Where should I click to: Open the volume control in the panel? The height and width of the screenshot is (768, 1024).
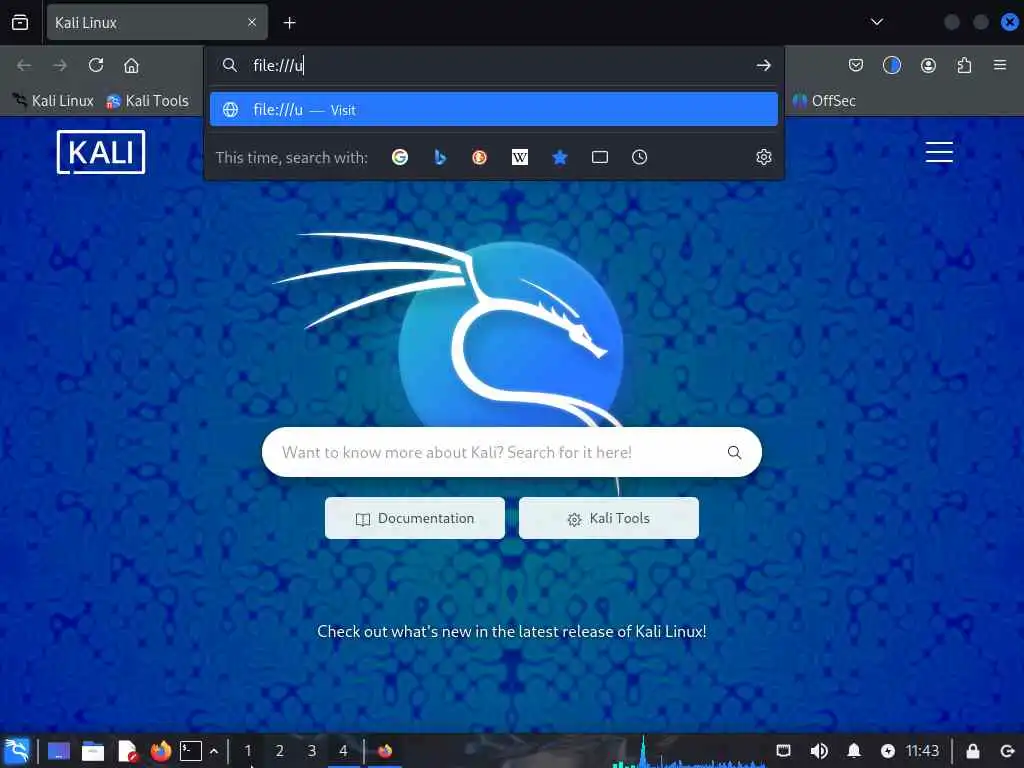pyautogui.click(x=818, y=751)
